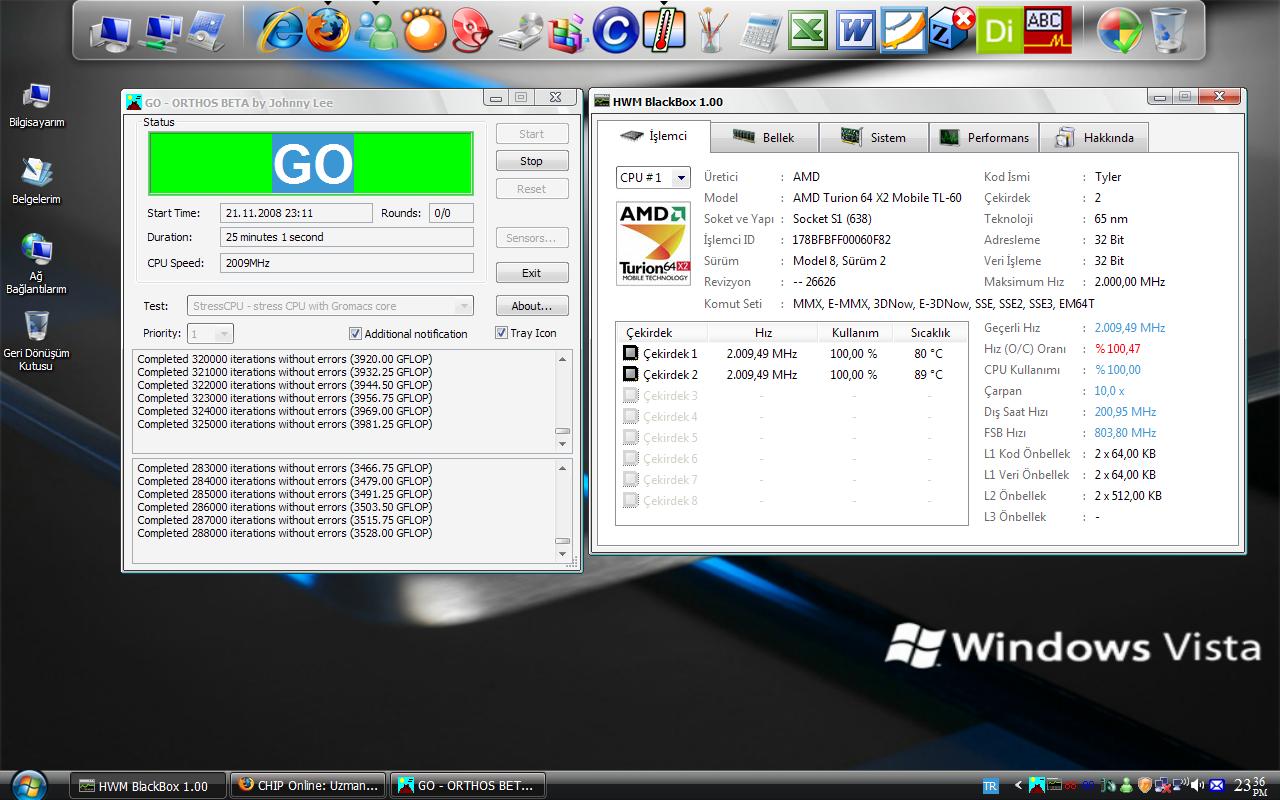
Task: Launch Firefox from the top dock
Action: coord(328,30)
